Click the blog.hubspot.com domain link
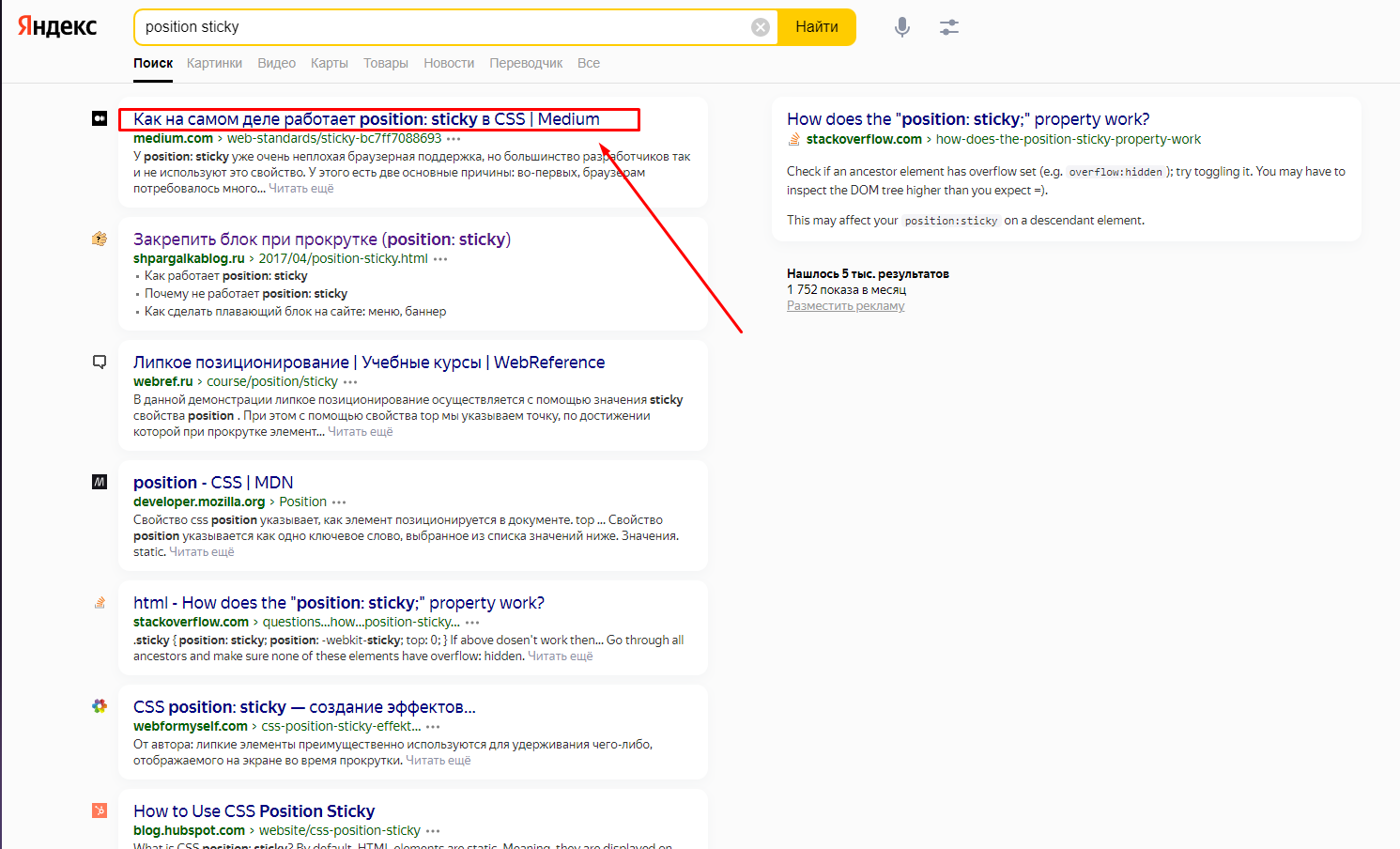The height and width of the screenshot is (849, 1400). coord(189,831)
